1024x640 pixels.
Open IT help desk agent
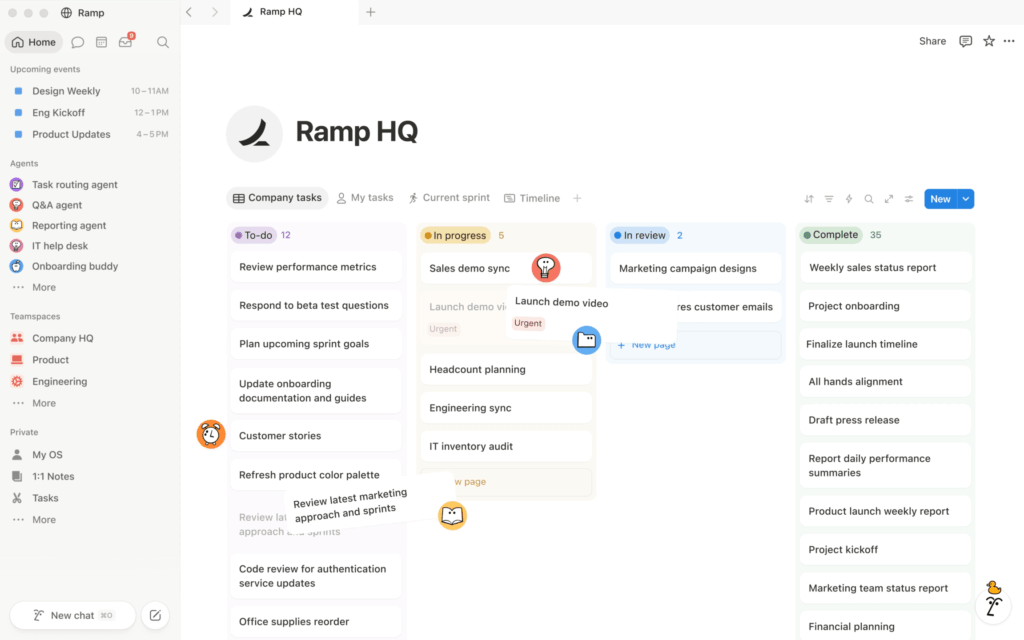pos(59,246)
